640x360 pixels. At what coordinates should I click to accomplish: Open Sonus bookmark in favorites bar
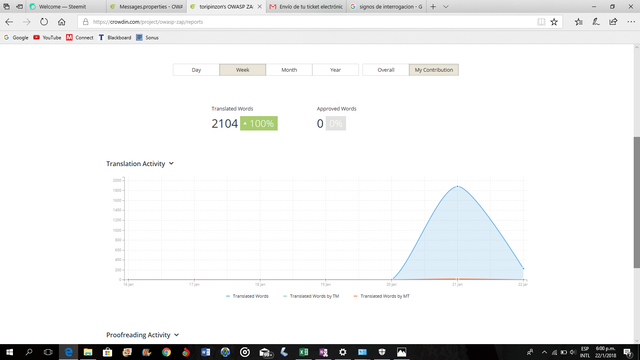coord(147,38)
